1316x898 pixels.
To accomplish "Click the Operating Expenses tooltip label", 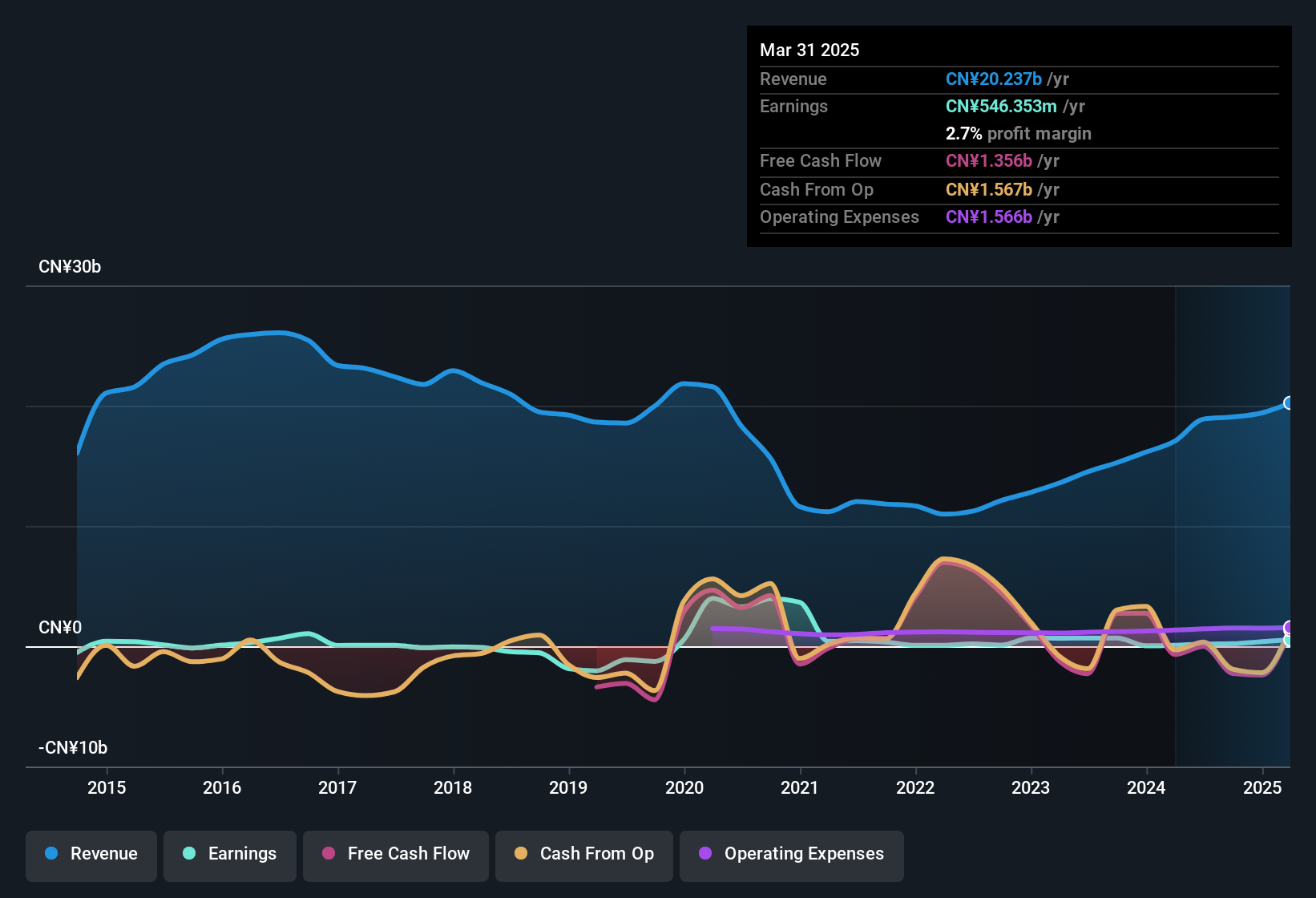I will [839, 216].
